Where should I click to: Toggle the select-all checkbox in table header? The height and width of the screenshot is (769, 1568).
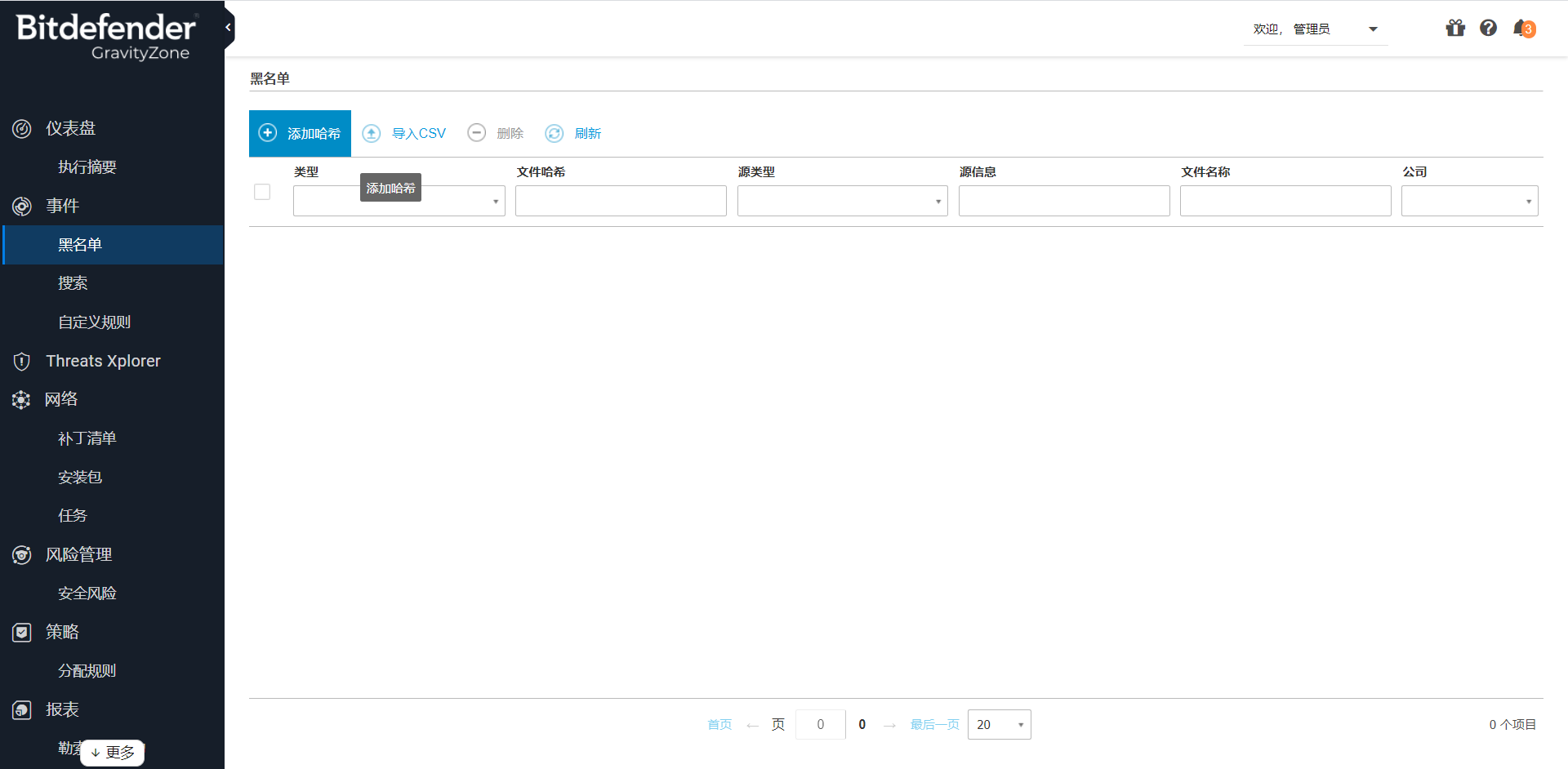tap(262, 192)
